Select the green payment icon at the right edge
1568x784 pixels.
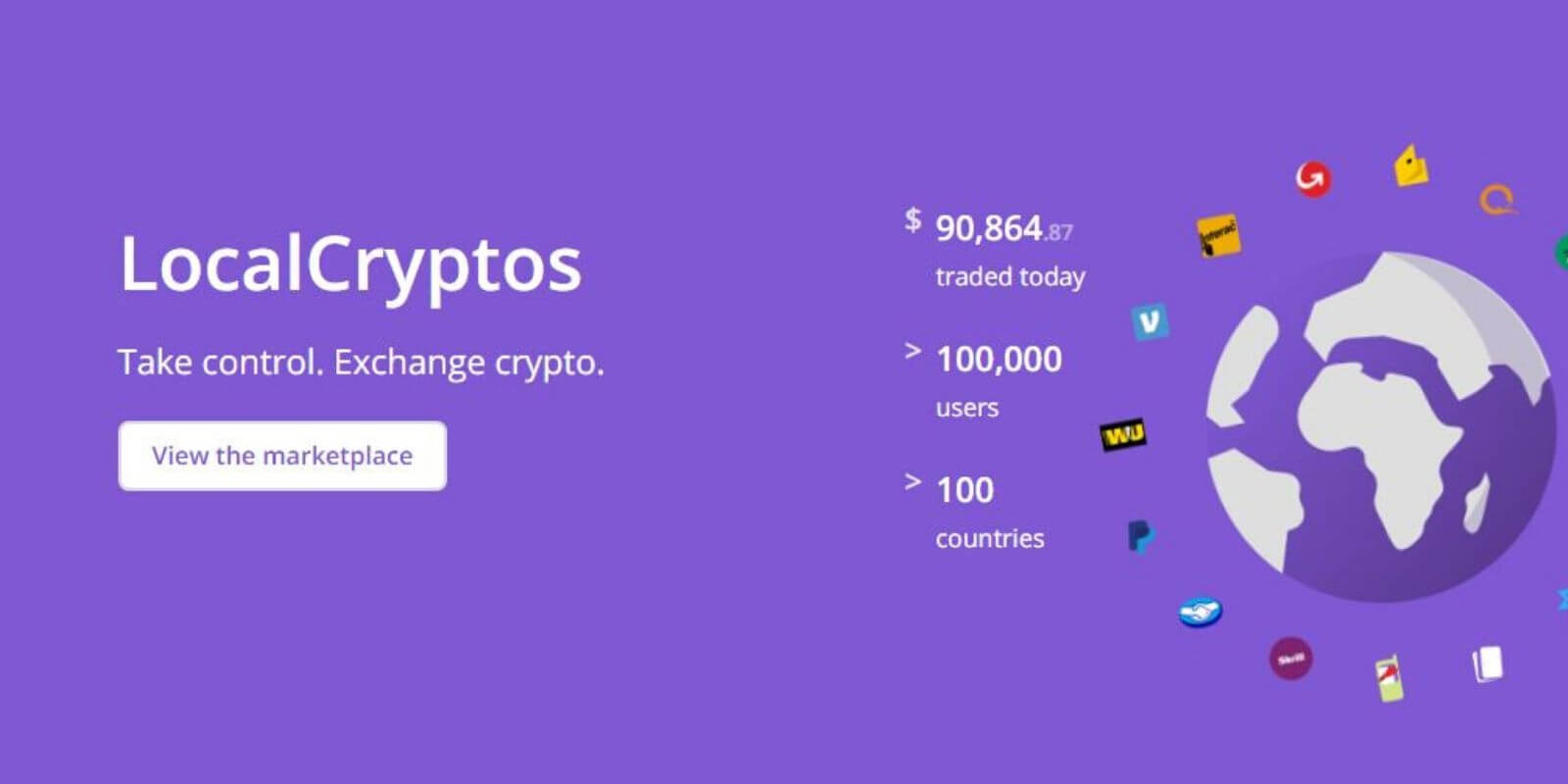1560,253
